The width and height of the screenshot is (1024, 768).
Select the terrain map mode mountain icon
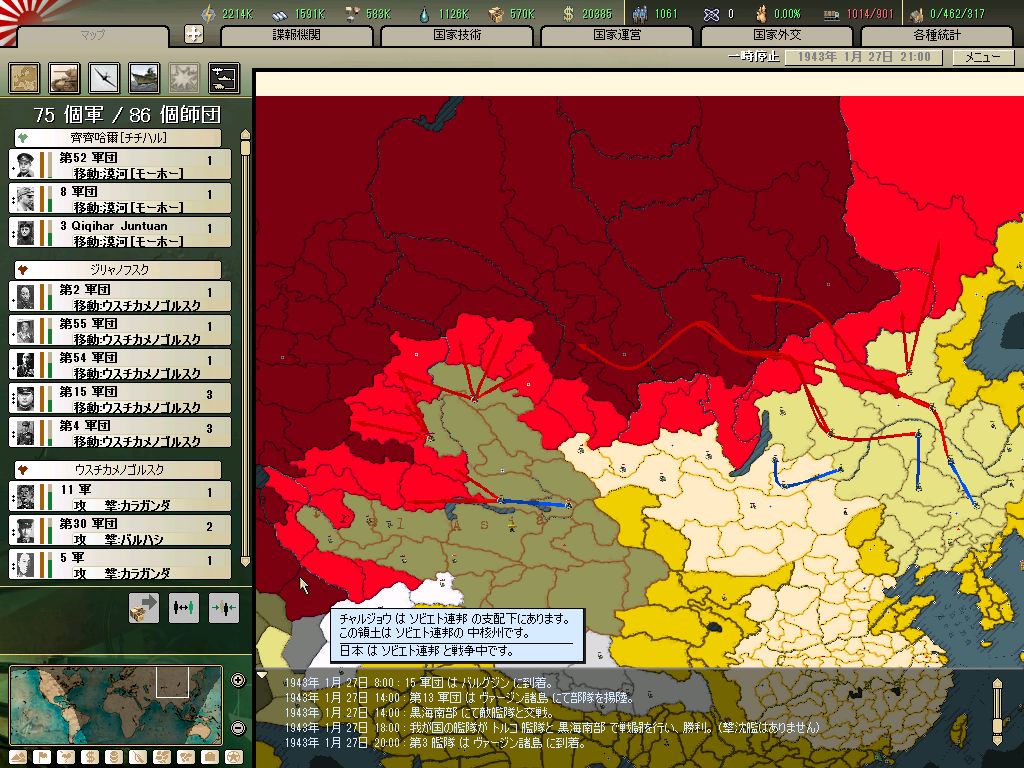(x=18, y=757)
